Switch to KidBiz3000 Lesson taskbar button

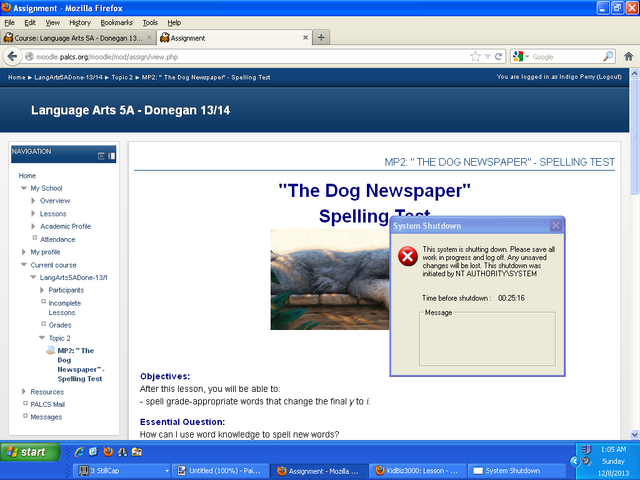tap(417, 471)
